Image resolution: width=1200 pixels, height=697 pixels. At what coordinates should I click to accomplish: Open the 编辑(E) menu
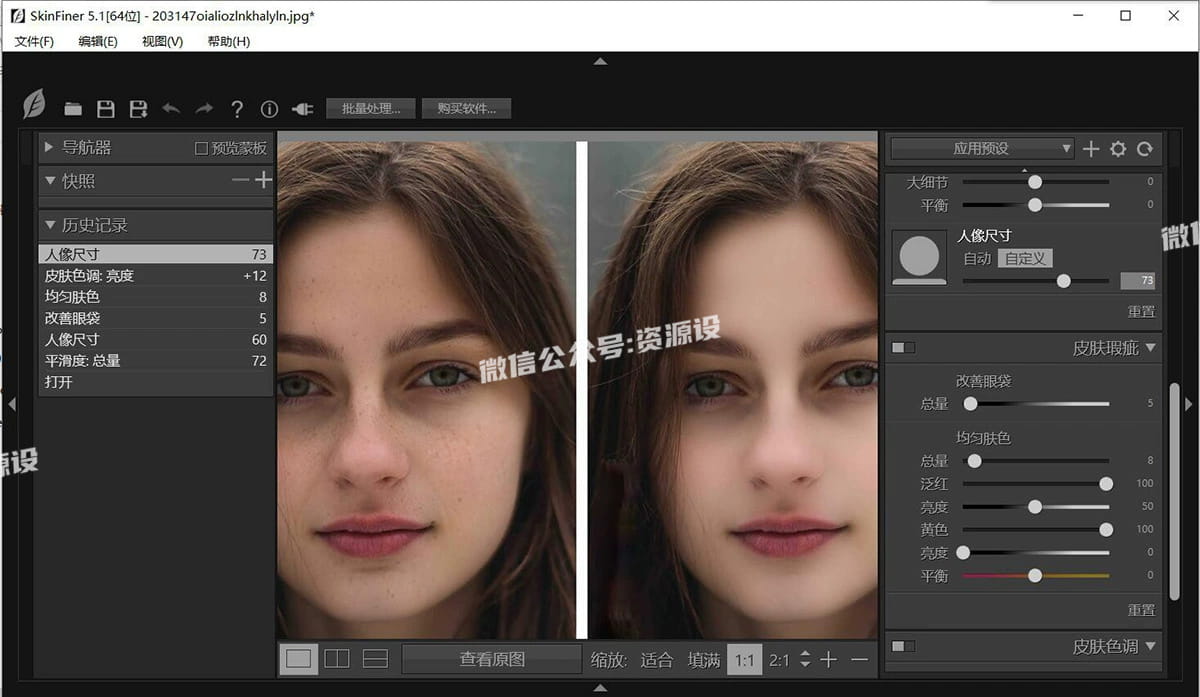pyautogui.click(x=98, y=41)
